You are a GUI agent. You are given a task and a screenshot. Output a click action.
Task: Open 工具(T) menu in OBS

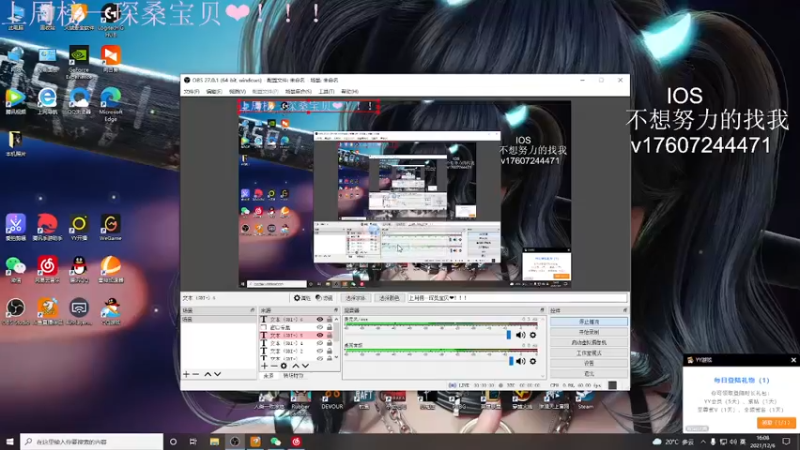327,91
